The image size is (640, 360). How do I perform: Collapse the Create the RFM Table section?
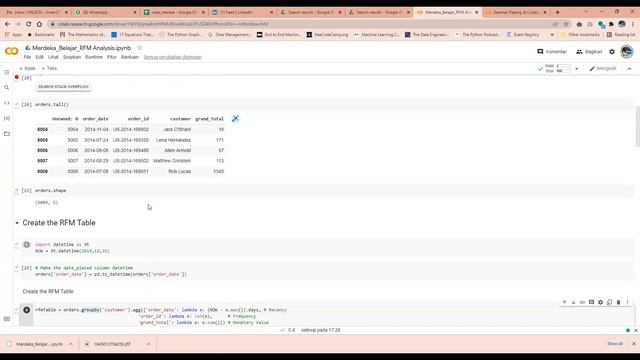tap(17, 223)
